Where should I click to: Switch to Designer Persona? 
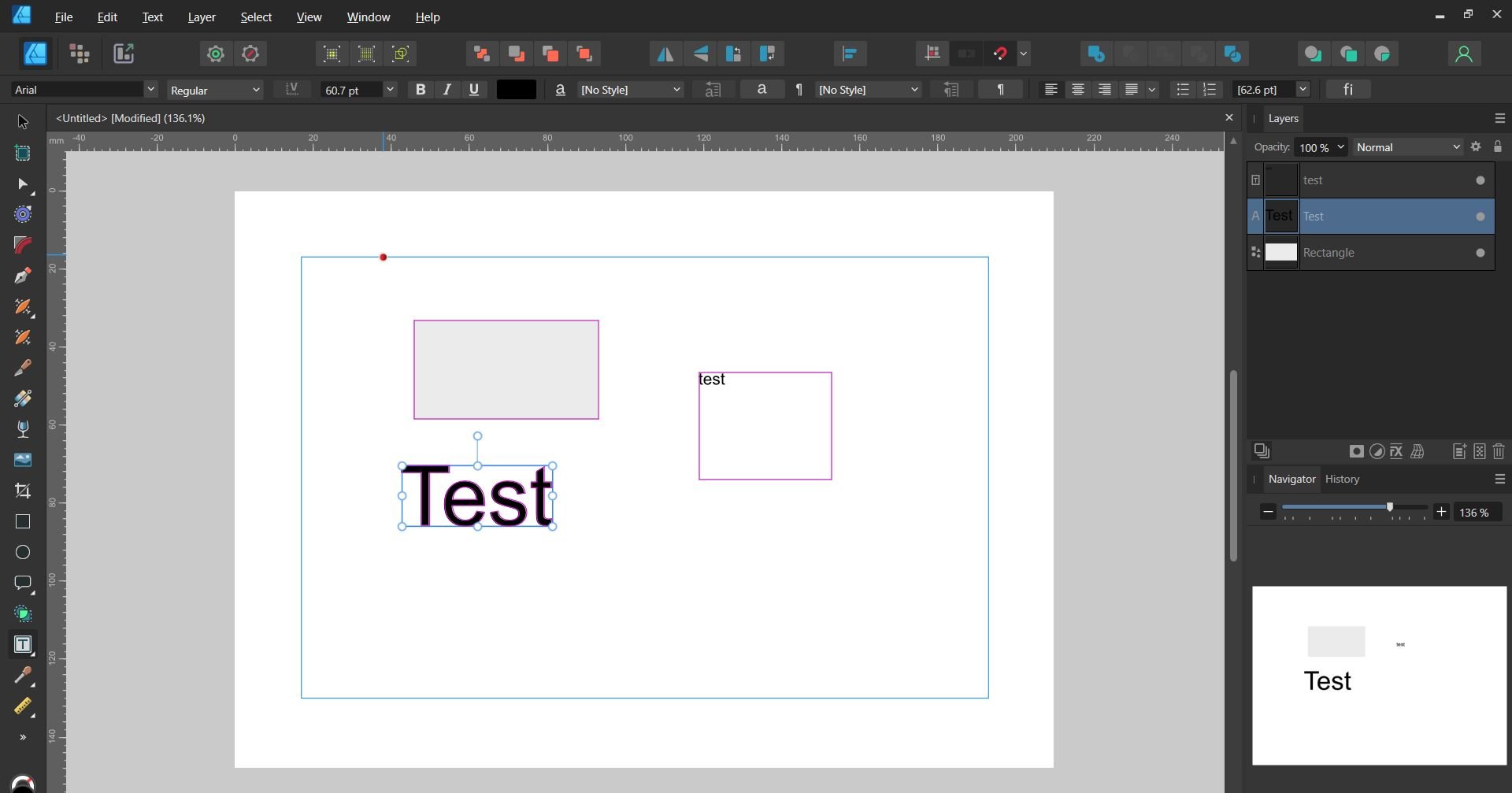click(35, 54)
